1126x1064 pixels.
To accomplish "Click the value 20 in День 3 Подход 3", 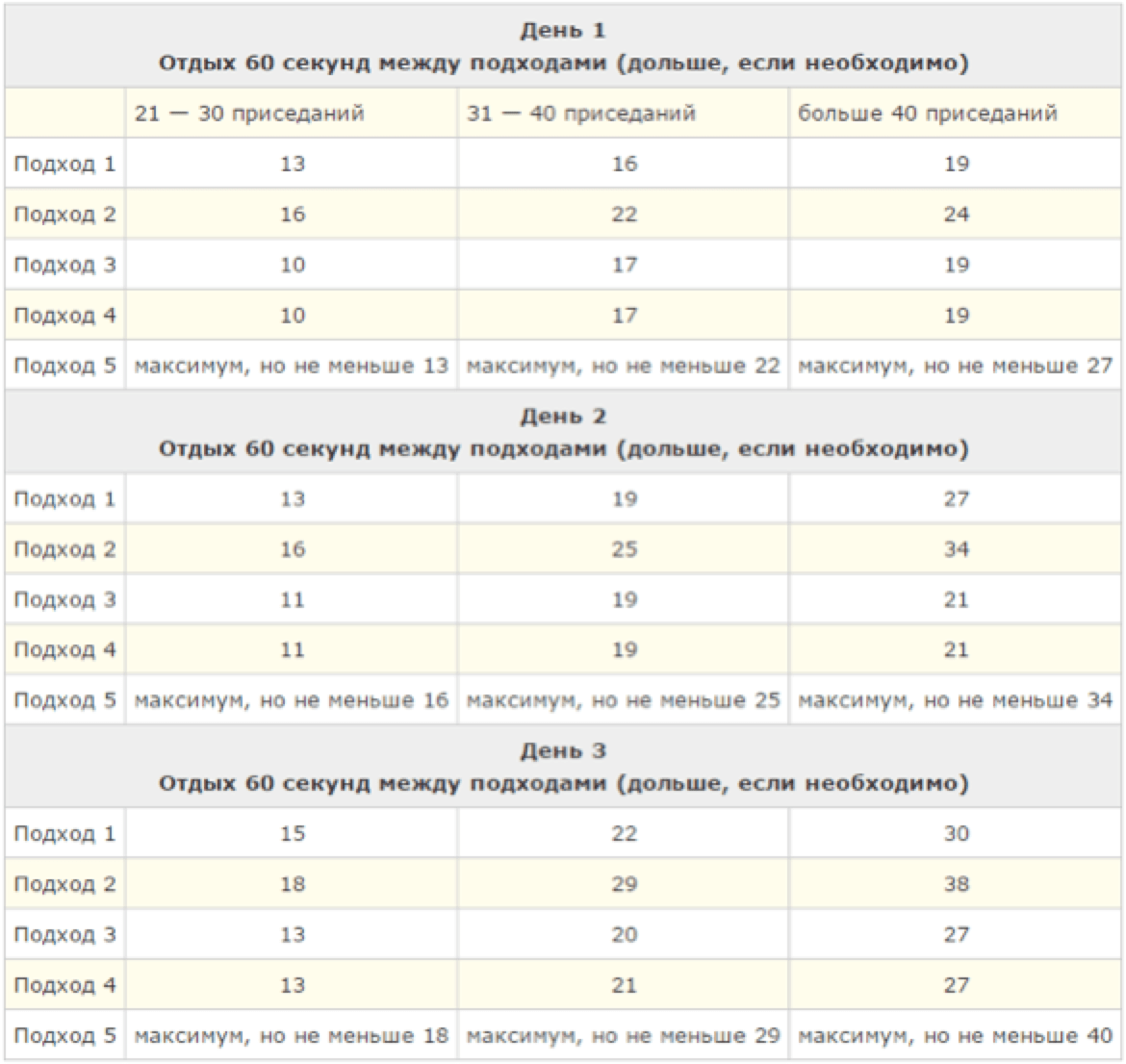I will tap(624, 935).
